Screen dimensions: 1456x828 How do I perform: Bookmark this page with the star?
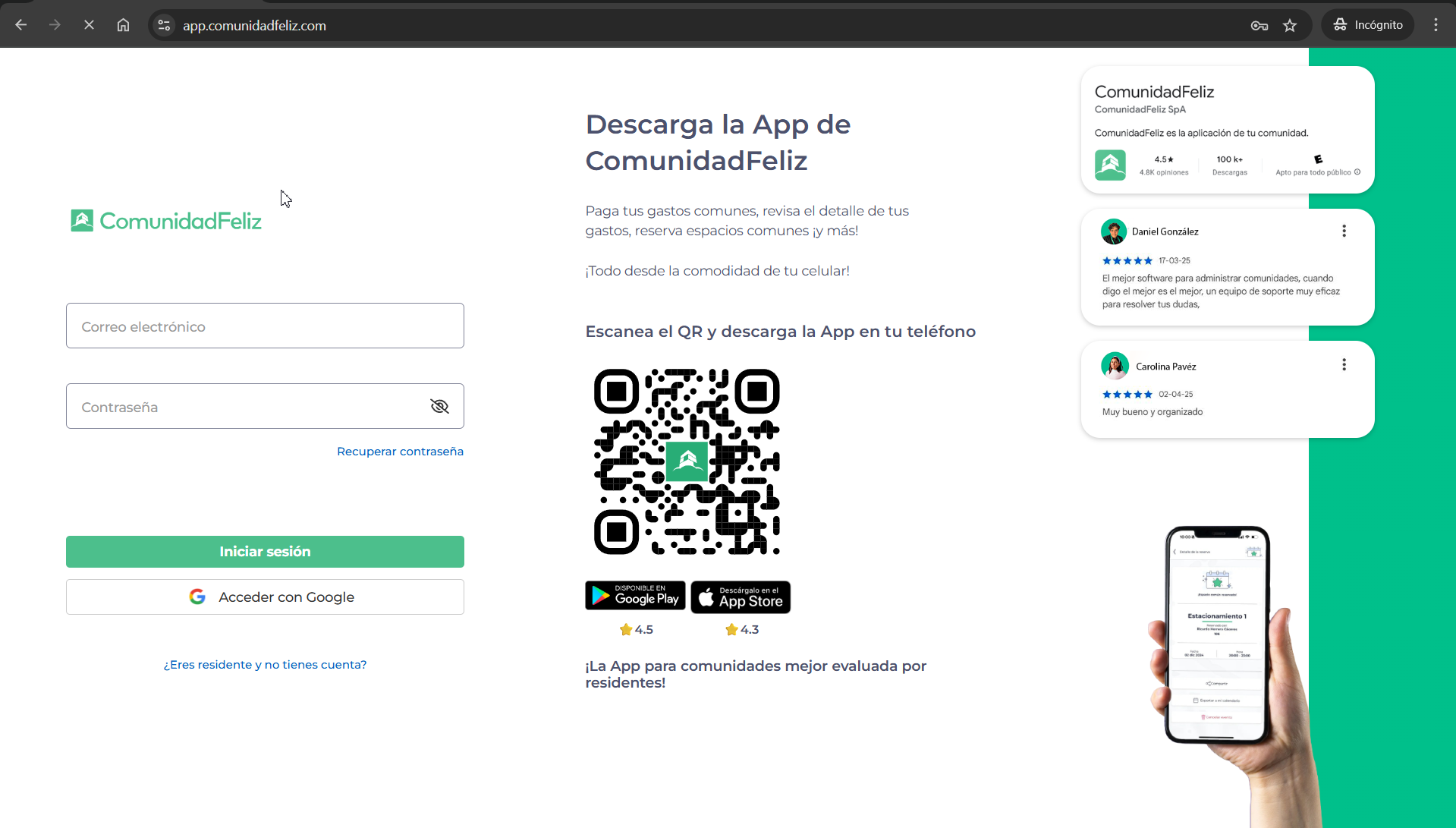tap(1290, 26)
